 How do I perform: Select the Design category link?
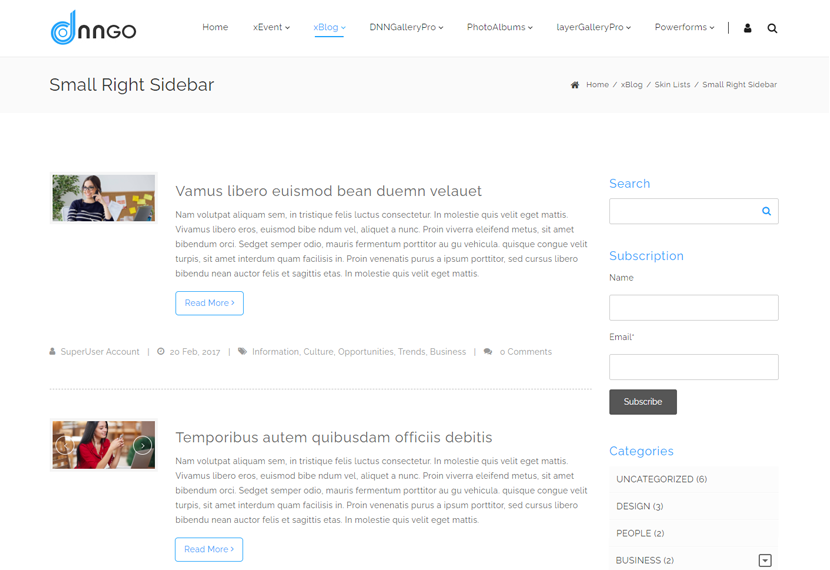[639, 506]
